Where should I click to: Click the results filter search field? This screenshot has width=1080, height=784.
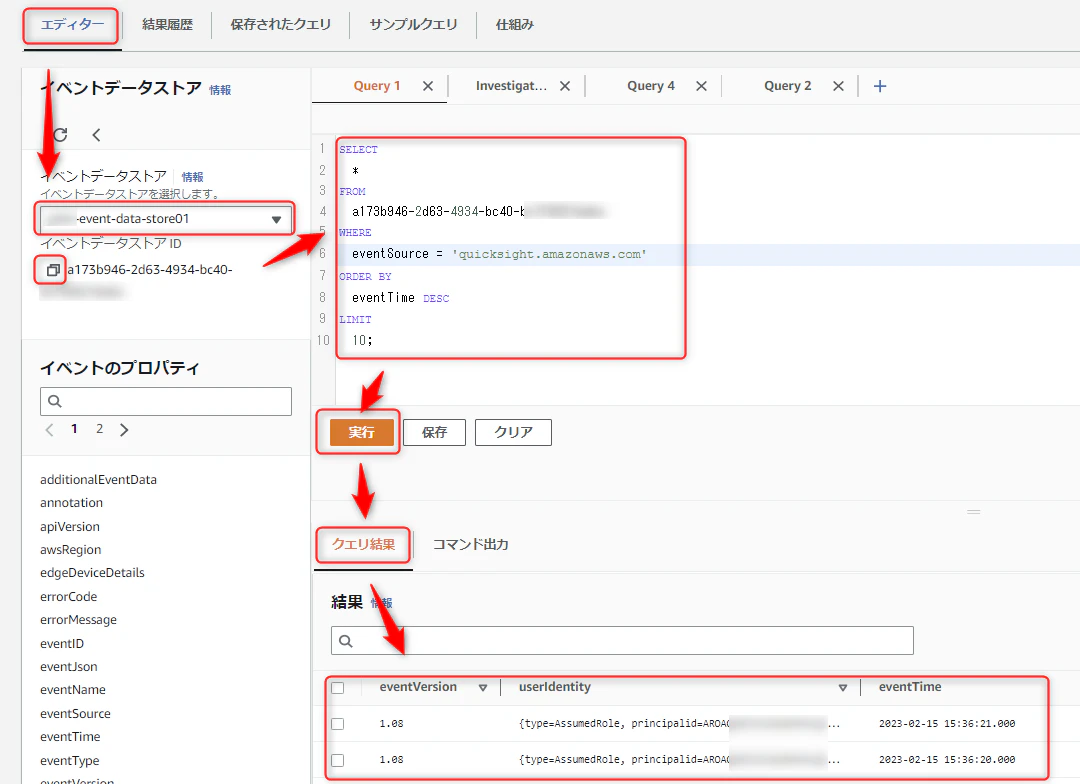tap(622, 641)
